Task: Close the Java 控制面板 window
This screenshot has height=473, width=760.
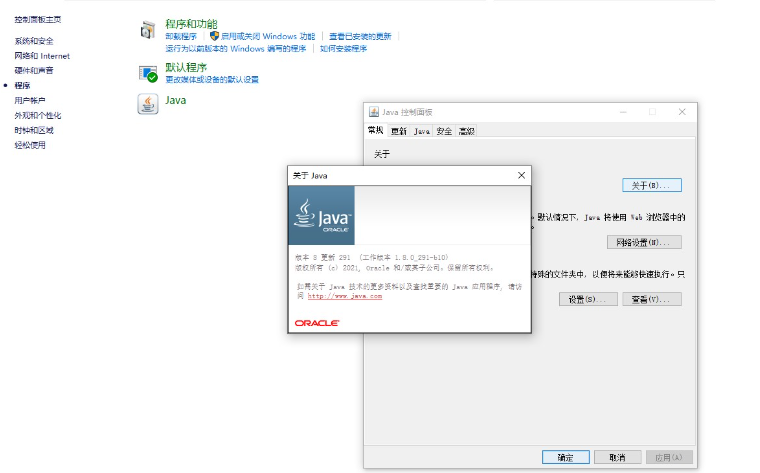Action: 682,112
